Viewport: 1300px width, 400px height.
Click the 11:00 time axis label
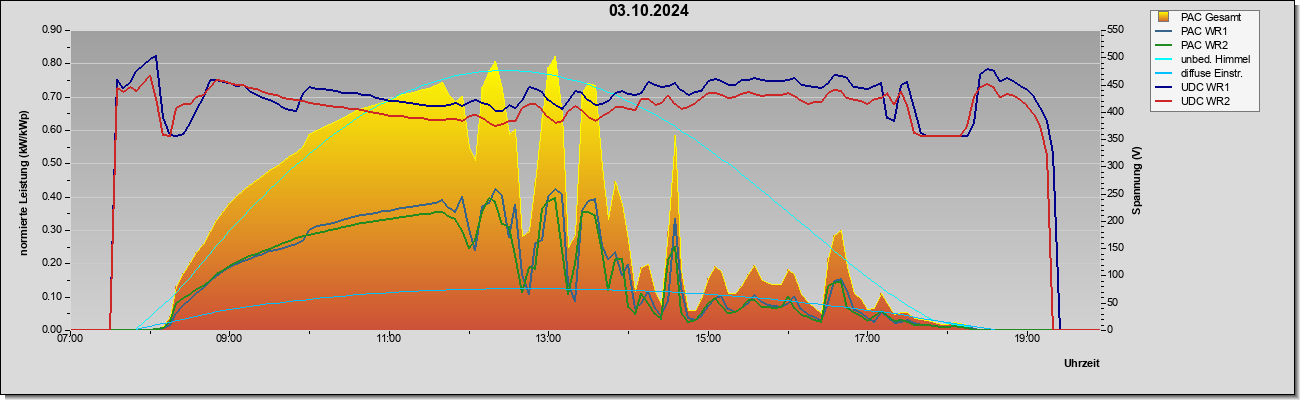pos(388,340)
